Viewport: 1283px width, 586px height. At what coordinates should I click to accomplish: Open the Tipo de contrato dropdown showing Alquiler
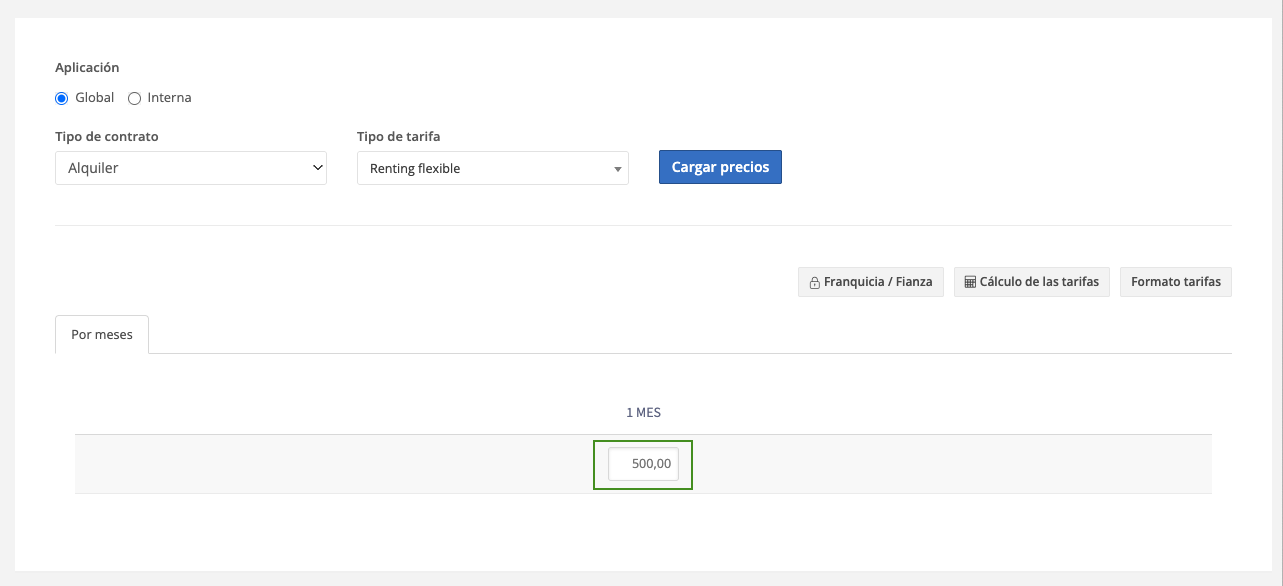pos(190,168)
